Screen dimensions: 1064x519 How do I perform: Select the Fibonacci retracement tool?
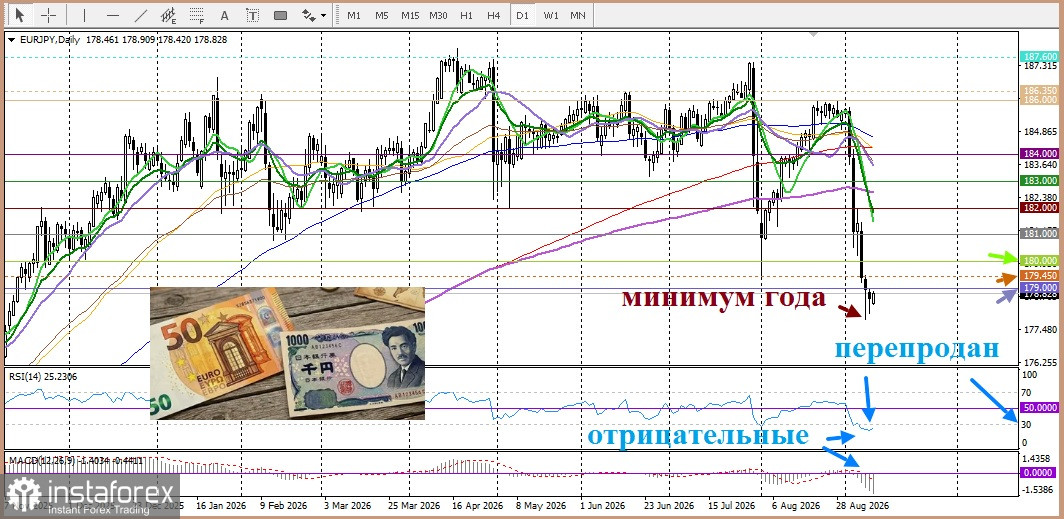[197, 14]
